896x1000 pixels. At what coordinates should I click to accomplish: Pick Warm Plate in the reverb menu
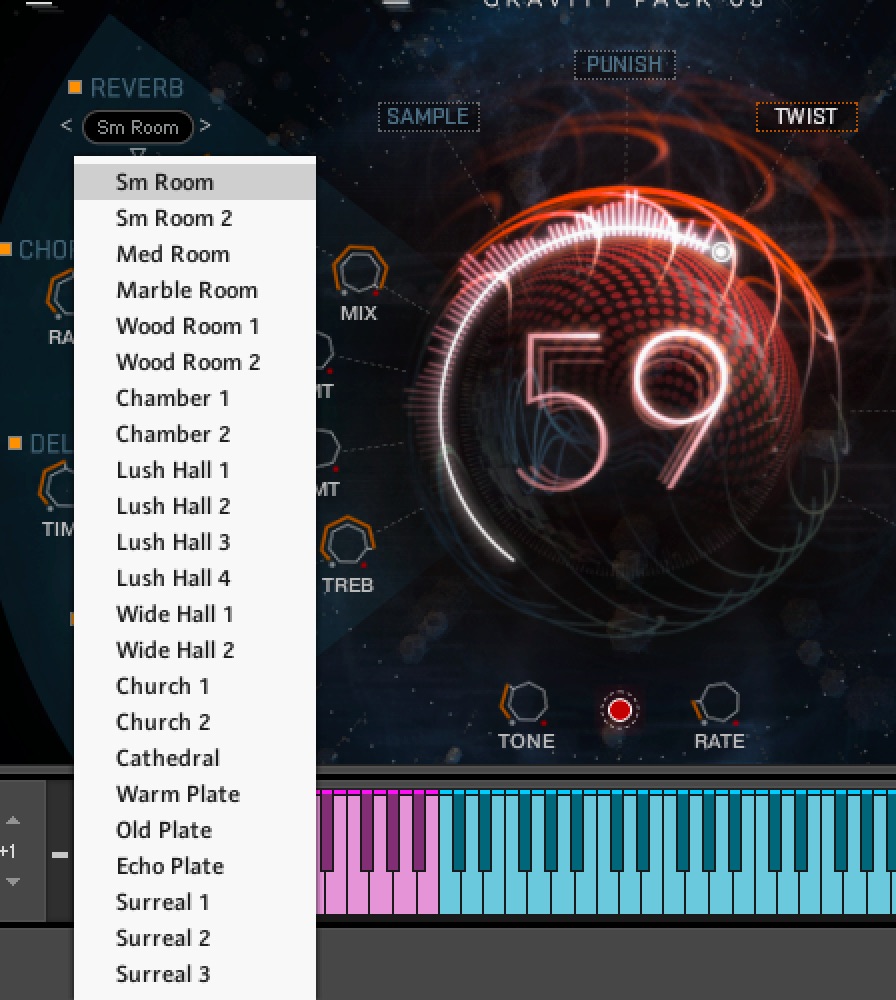tap(178, 794)
